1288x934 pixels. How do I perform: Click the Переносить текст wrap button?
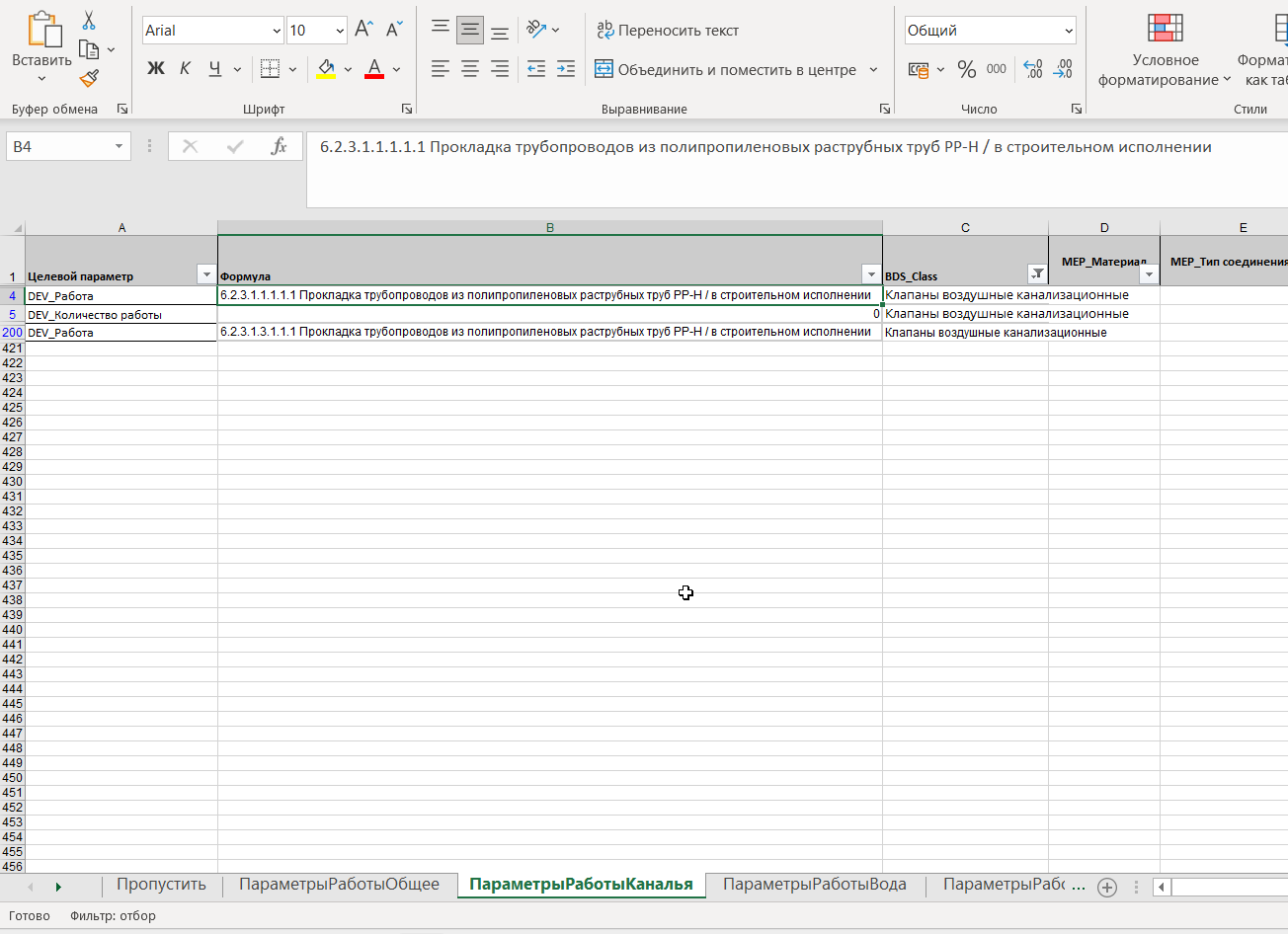tap(667, 31)
